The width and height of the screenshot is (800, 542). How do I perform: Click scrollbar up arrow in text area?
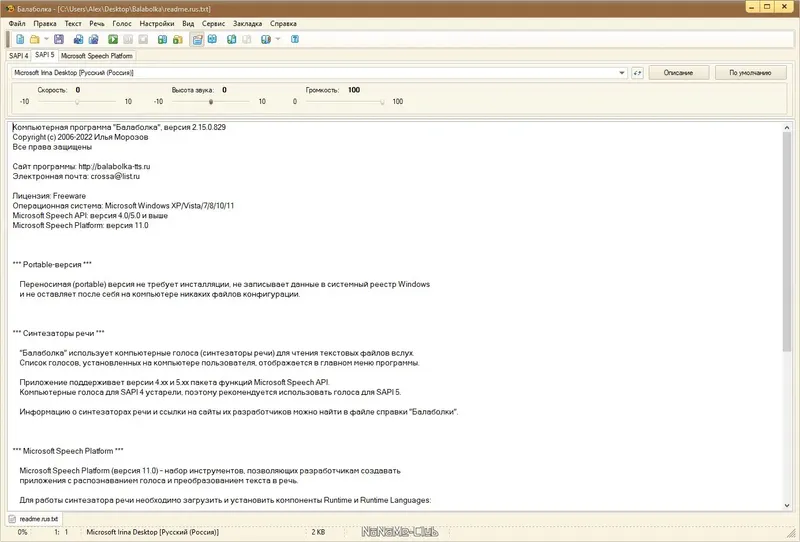pyautogui.click(x=786, y=128)
